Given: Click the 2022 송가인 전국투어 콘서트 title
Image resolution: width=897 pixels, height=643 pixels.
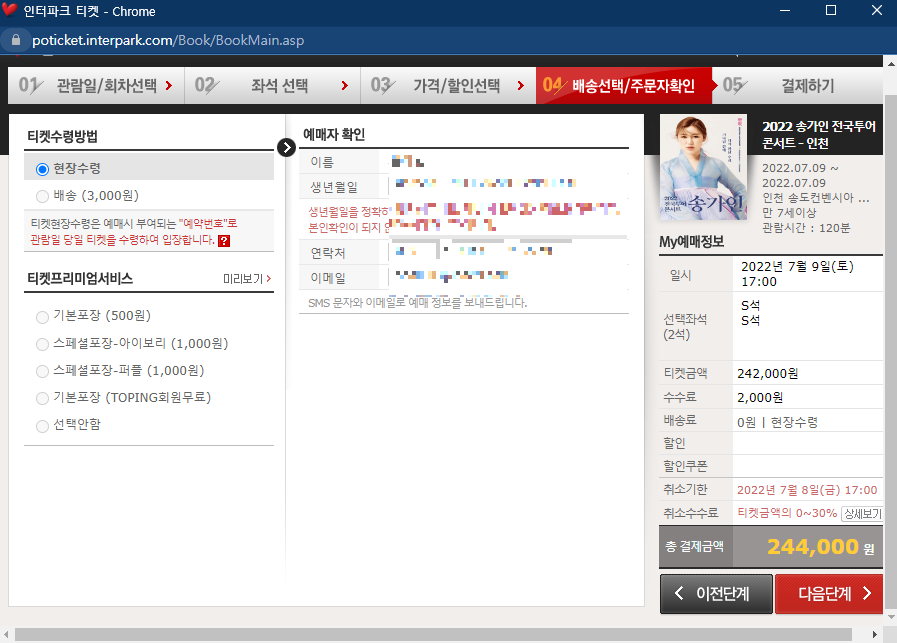Looking at the screenshot, I should (819, 134).
